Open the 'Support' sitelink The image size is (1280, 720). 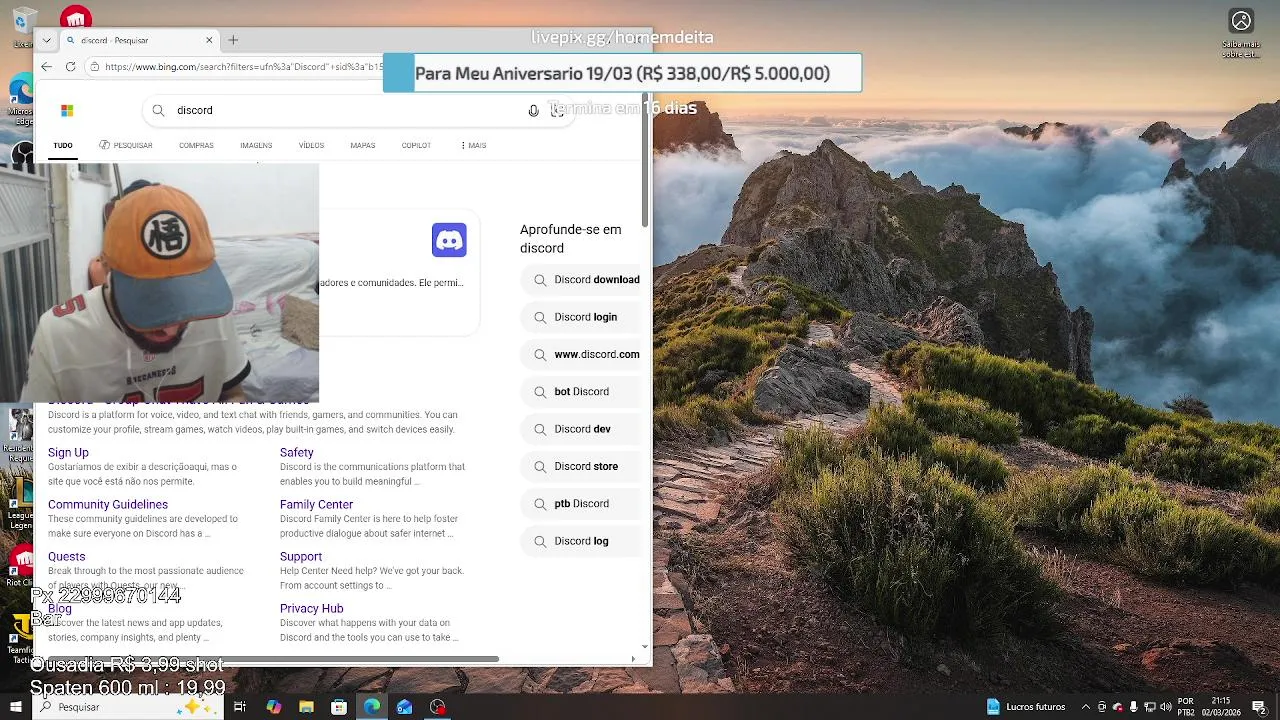(x=301, y=557)
